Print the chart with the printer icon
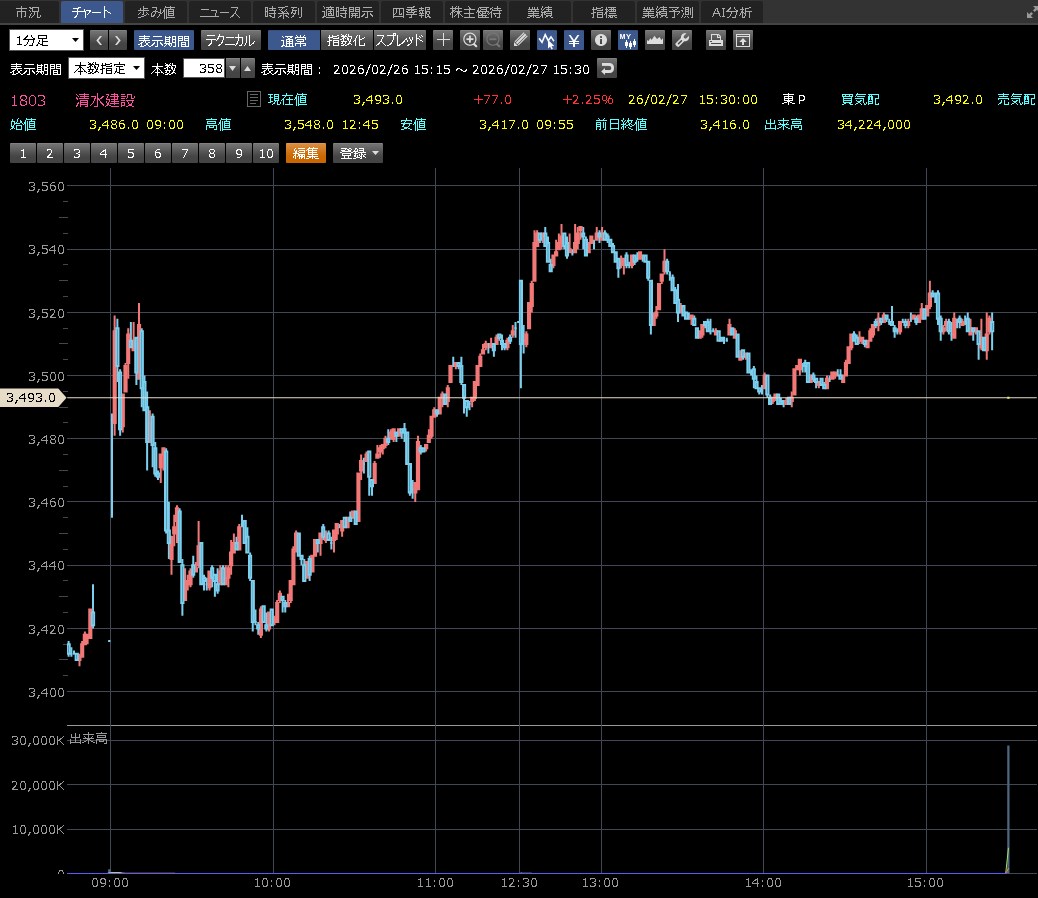This screenshot has height=898, width=1038. 715,40
